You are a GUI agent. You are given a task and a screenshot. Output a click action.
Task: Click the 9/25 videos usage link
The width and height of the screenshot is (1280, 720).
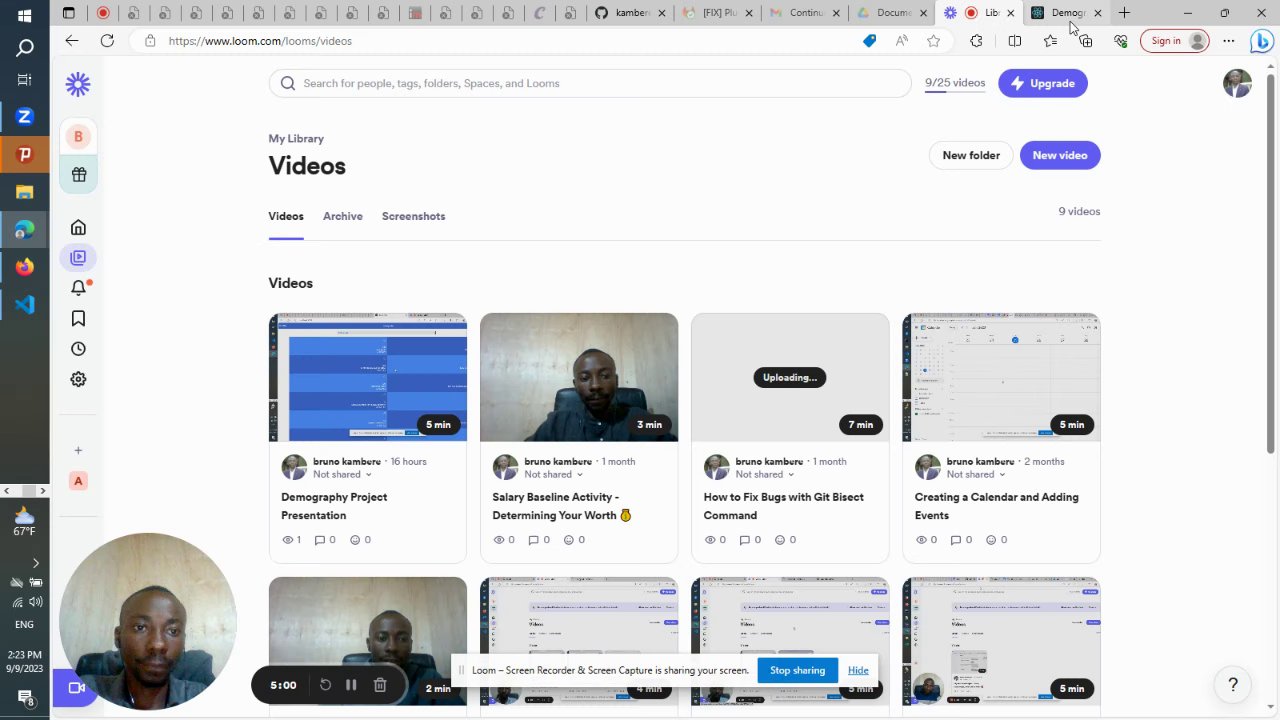tap(955, 83)
